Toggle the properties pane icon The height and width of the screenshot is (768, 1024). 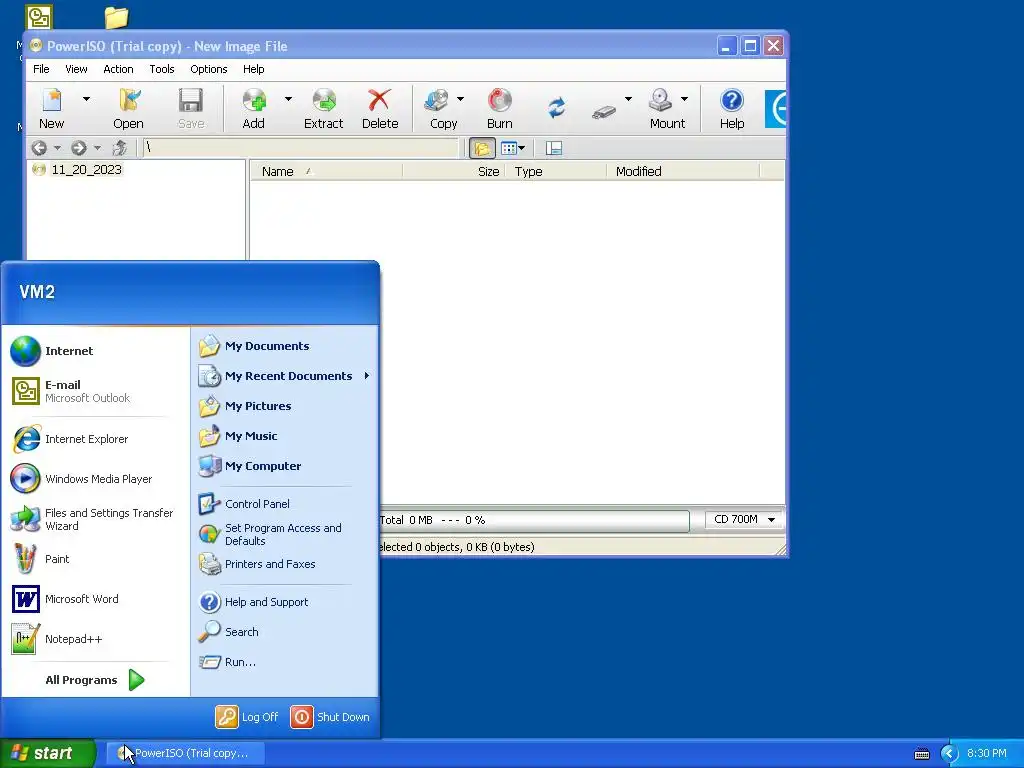(554, 148)
